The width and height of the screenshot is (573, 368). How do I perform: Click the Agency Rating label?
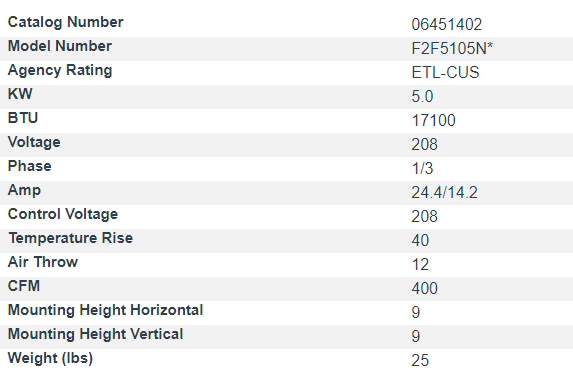click(x=60, y=70)
